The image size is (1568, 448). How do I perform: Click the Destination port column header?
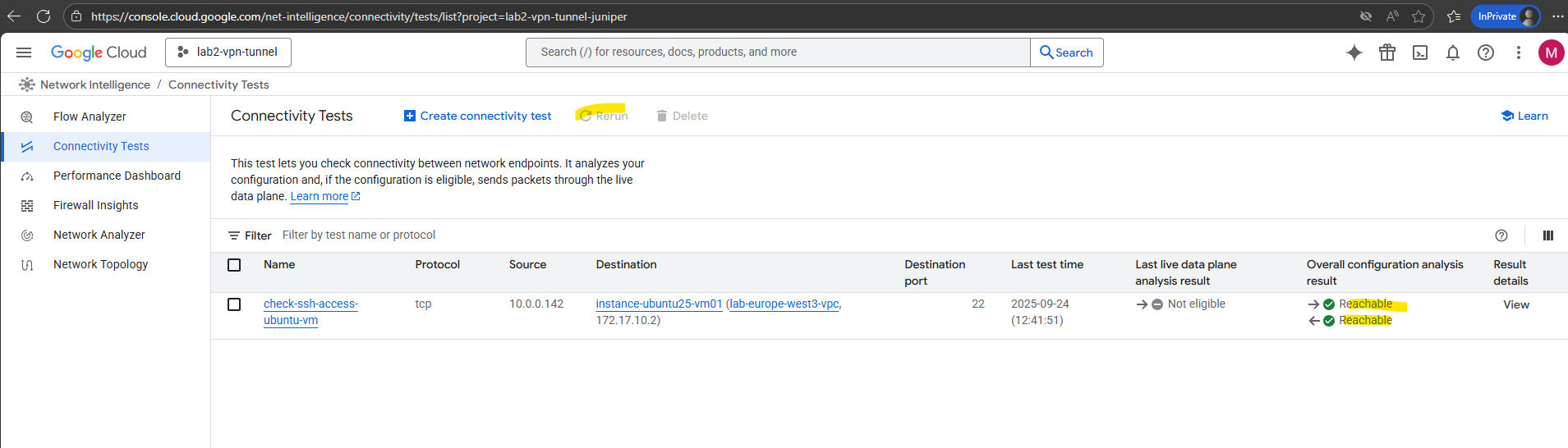point(935,272)
